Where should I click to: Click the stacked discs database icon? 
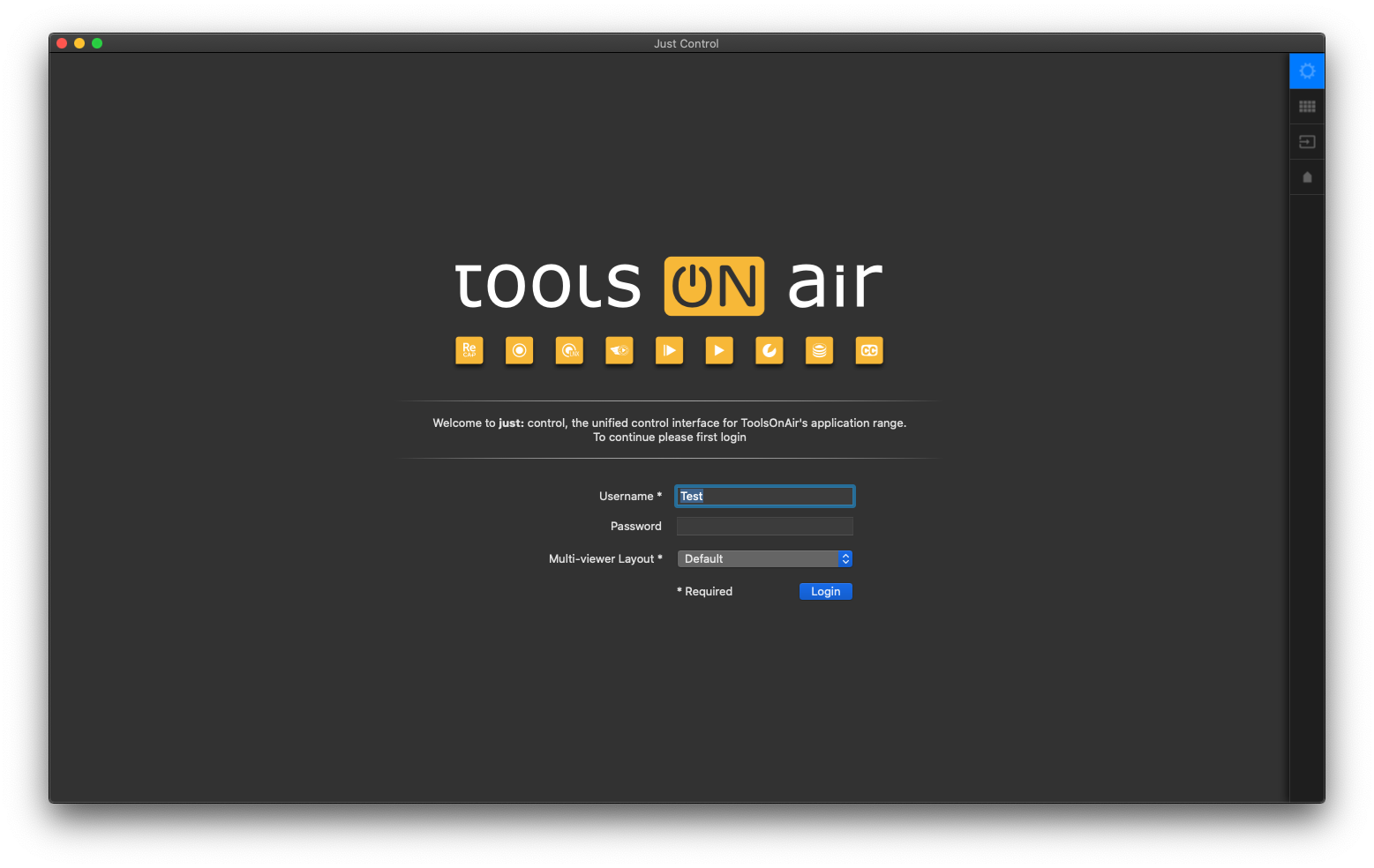[x=820, y=350]
